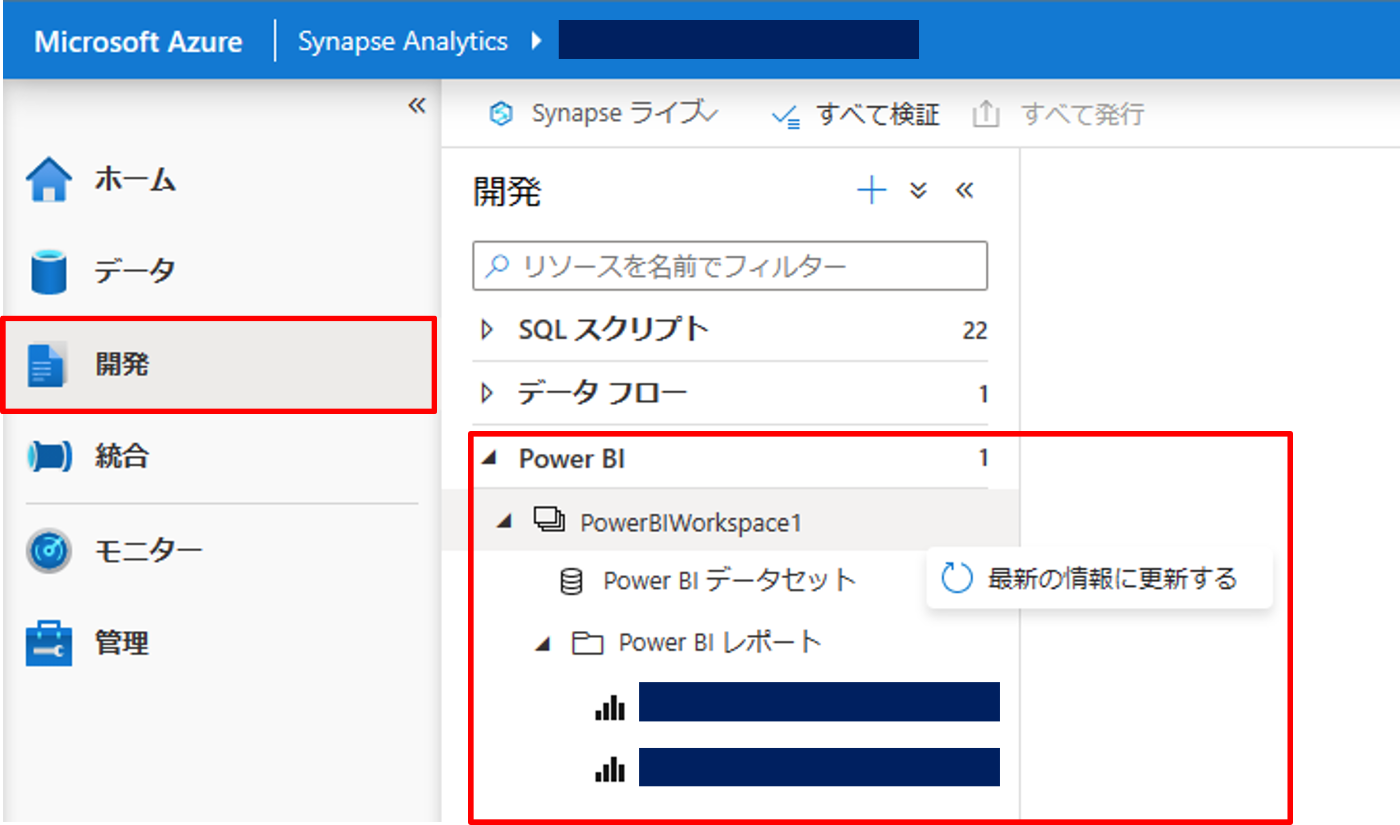Select the 開発 hub in sidebar
Image resolution: width=1400 pixels, height=825 pixels.
pyautogui.click(x=220, y=365)
